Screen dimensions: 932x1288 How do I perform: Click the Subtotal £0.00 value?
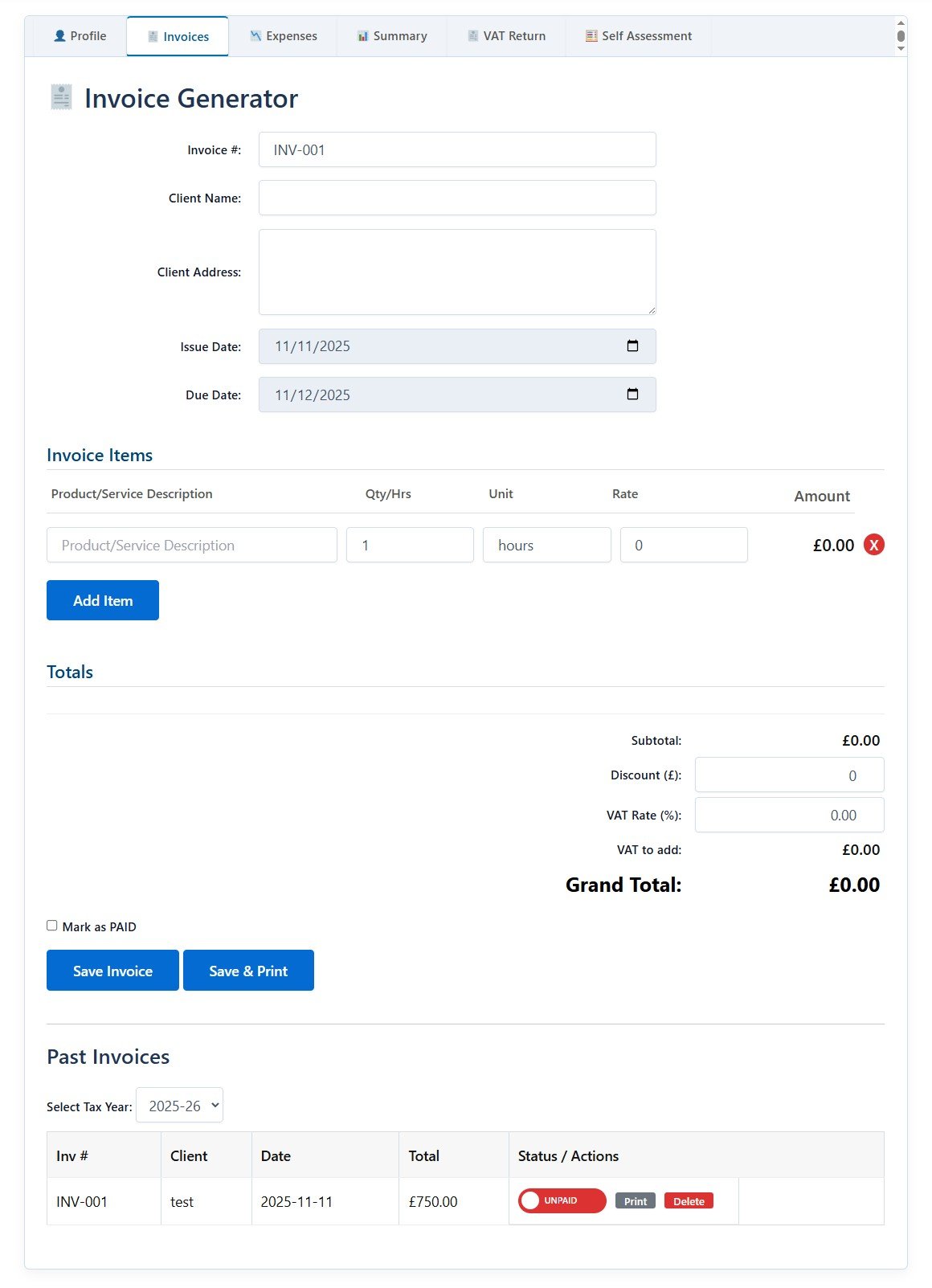point(860,740)
